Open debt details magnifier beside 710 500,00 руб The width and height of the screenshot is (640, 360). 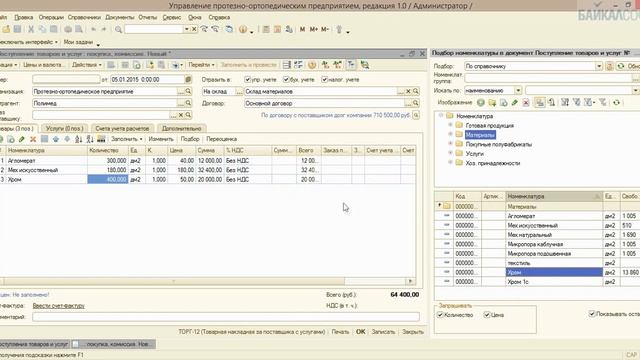416,116
